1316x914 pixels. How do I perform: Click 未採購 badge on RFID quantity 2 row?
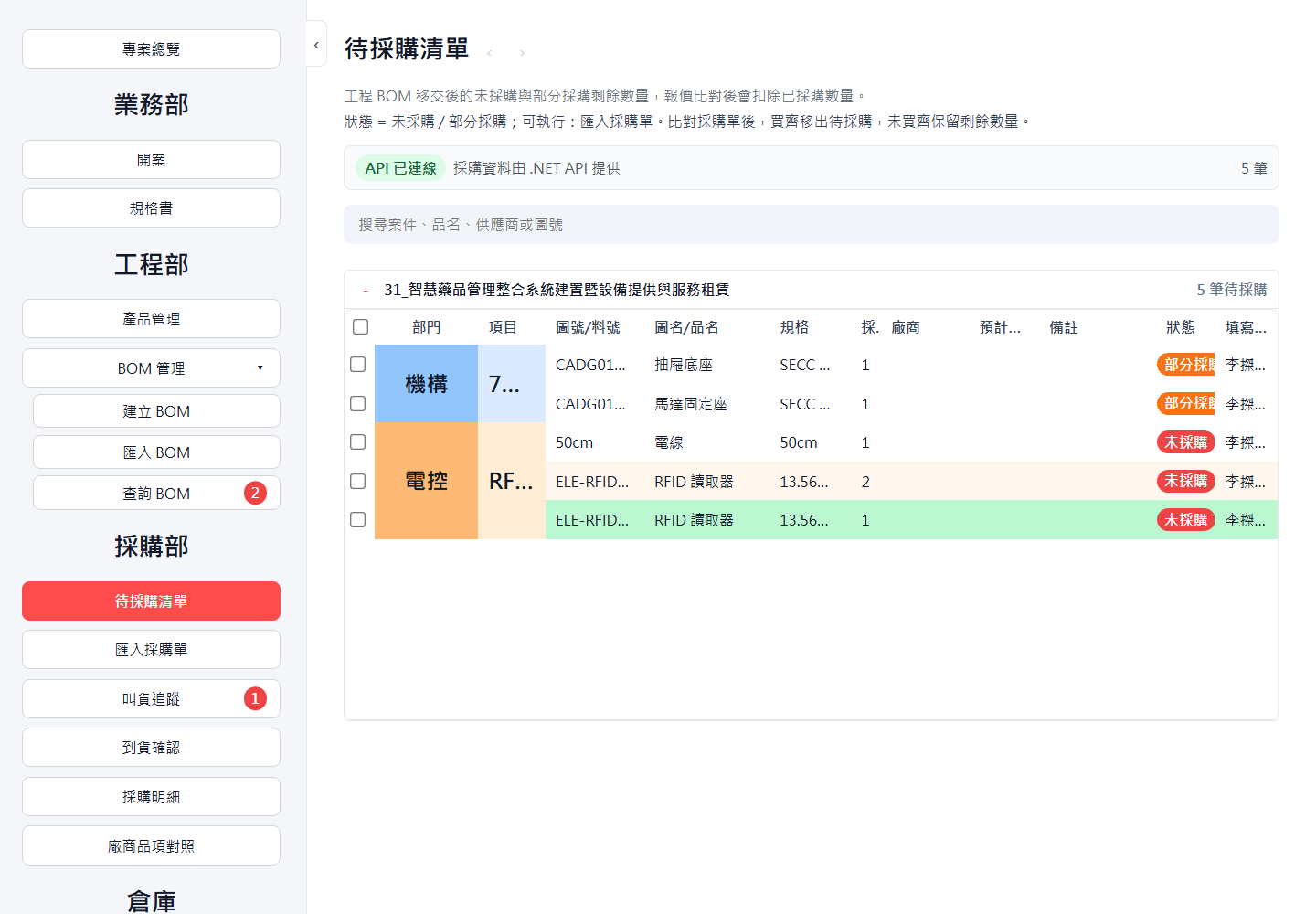point(1186,481)
